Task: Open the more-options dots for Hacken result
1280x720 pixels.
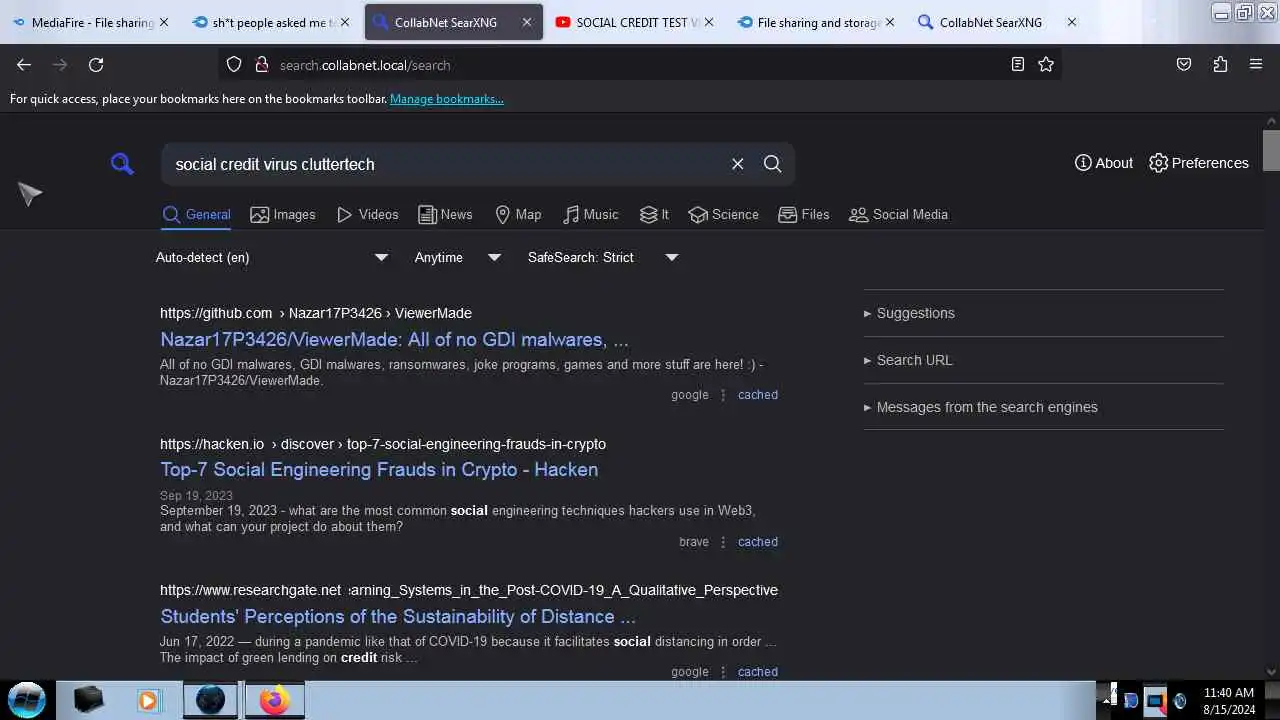Action: (723, 542)
